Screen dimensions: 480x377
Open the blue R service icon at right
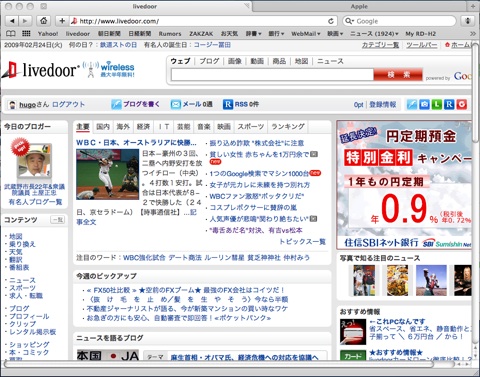[449, 104]
